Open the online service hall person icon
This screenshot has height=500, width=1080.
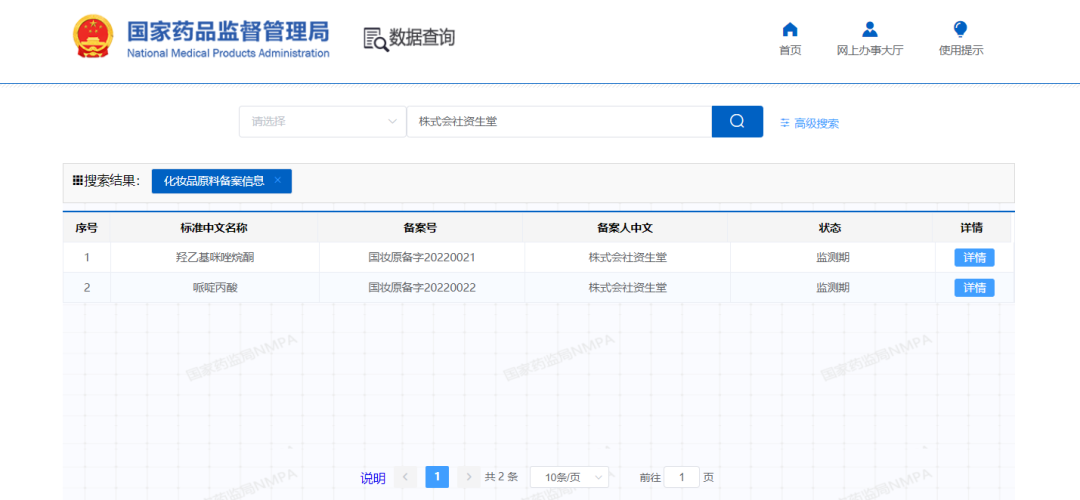coord(869,30)
